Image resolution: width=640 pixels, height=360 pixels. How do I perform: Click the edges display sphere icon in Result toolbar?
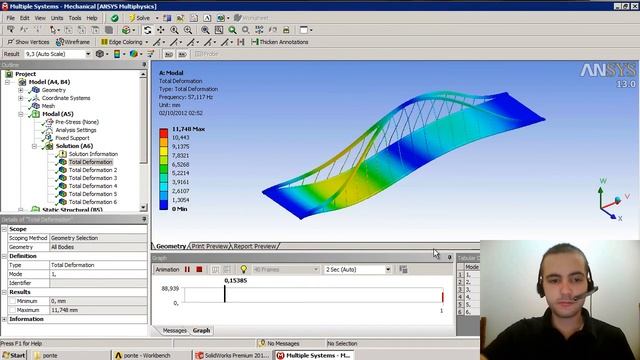133,54
